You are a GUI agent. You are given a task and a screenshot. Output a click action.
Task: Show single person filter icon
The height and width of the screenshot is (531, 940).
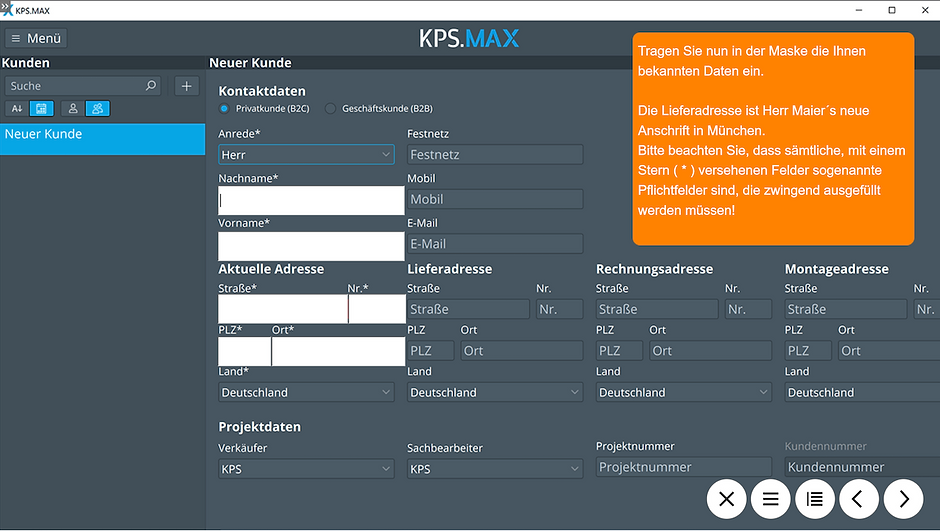(x=73, y=108)
